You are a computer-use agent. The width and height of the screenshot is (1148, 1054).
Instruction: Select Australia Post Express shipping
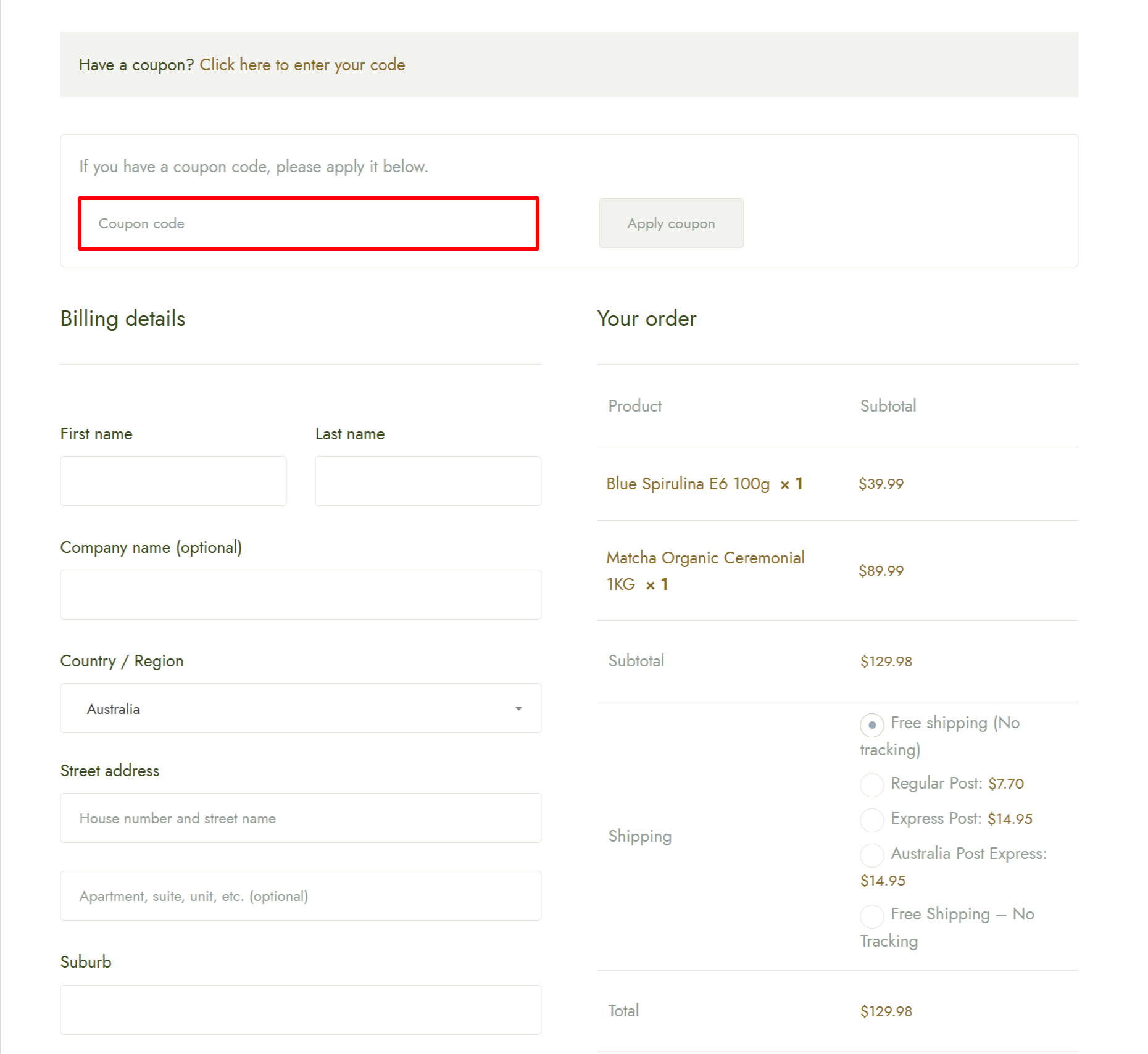(x=871, y=855)
